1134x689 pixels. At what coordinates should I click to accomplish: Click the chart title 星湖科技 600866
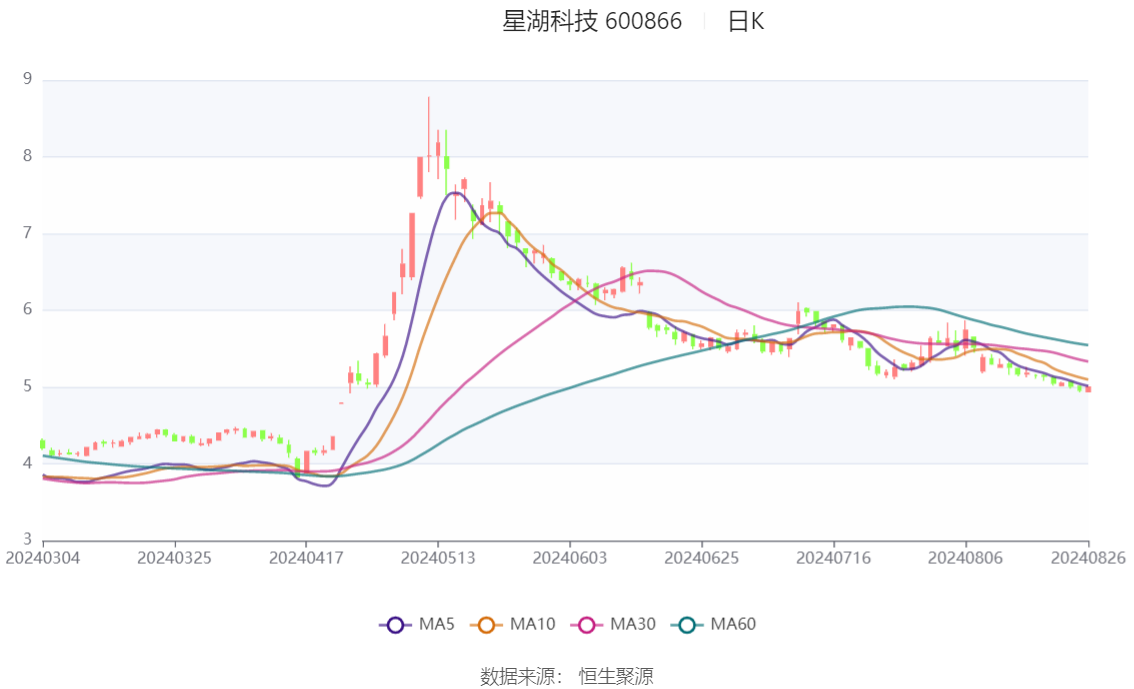592,21
